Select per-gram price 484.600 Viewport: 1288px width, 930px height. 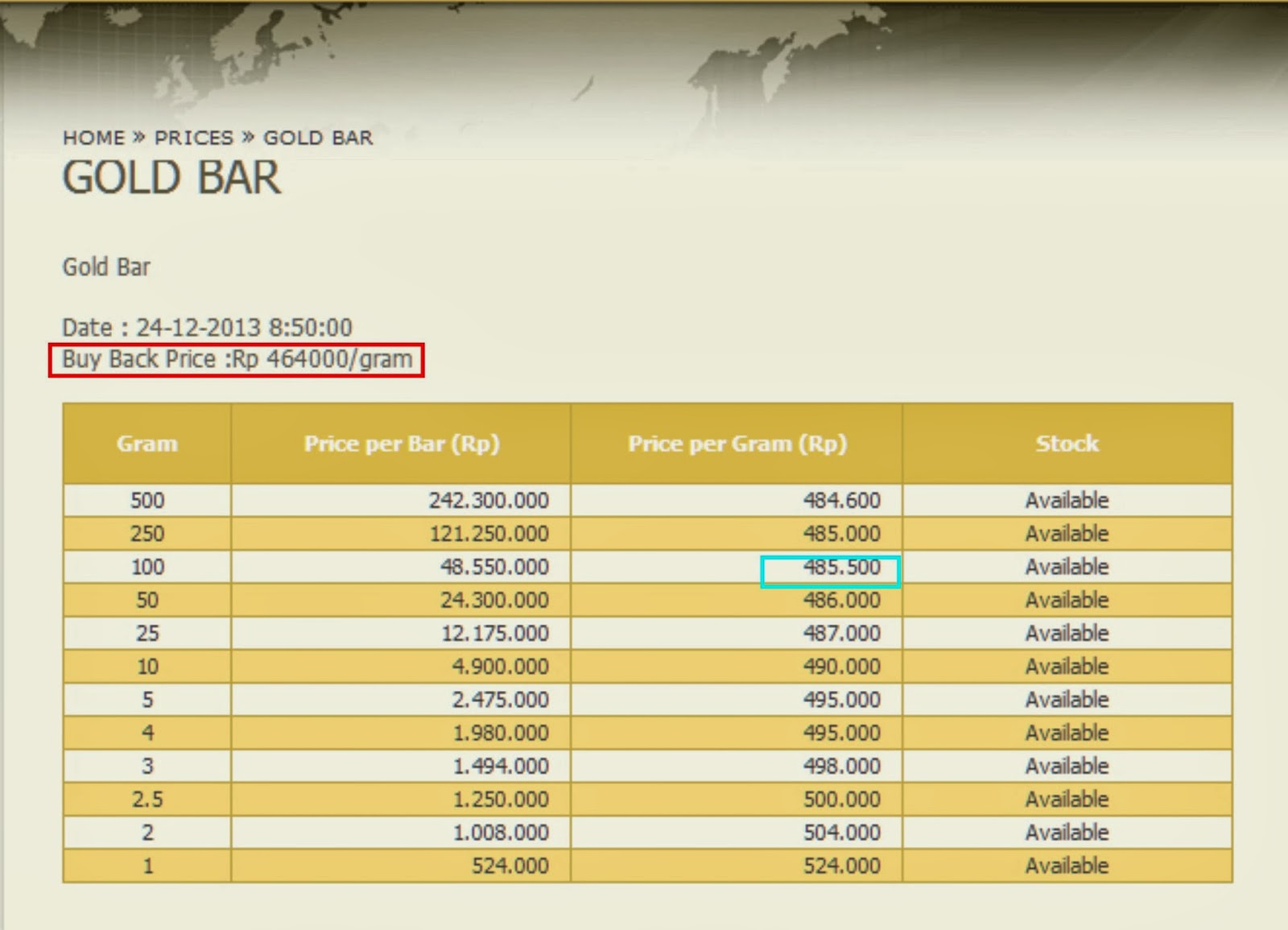(x=842, y=500)
